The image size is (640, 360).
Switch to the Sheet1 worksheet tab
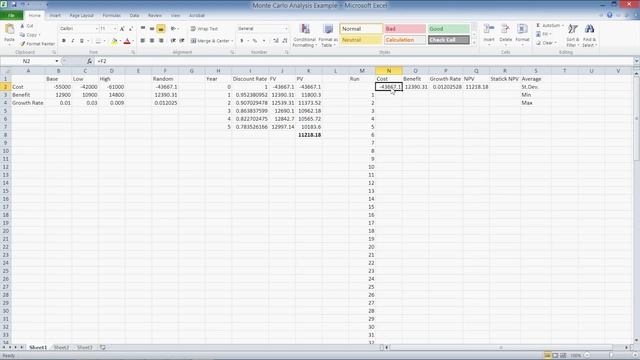point(38,348)
